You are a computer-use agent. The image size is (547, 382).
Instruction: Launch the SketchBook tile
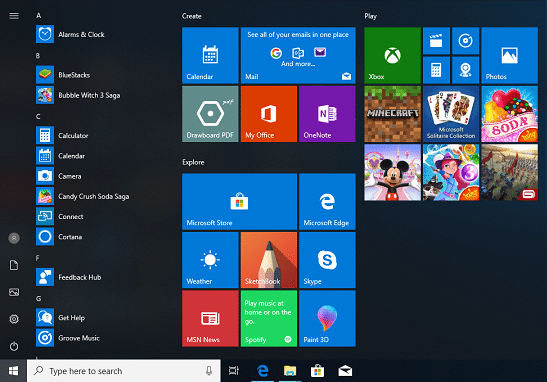tap(269, 260)
